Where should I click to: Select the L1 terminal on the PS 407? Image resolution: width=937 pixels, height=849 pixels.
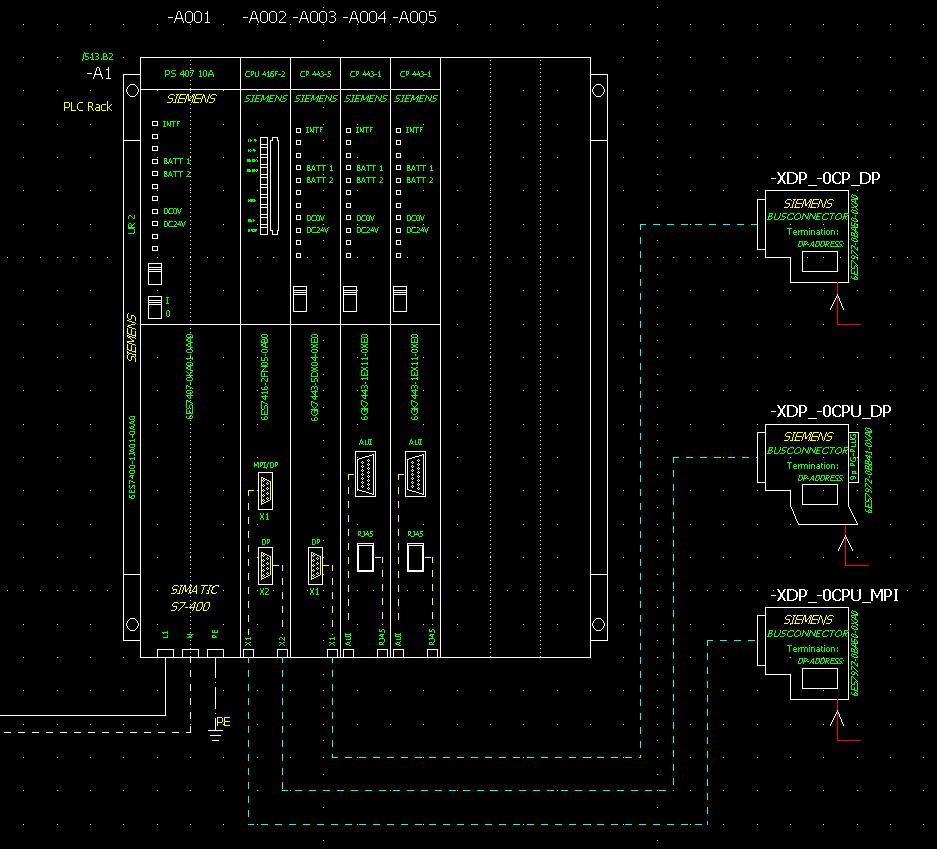pos(166,654)
